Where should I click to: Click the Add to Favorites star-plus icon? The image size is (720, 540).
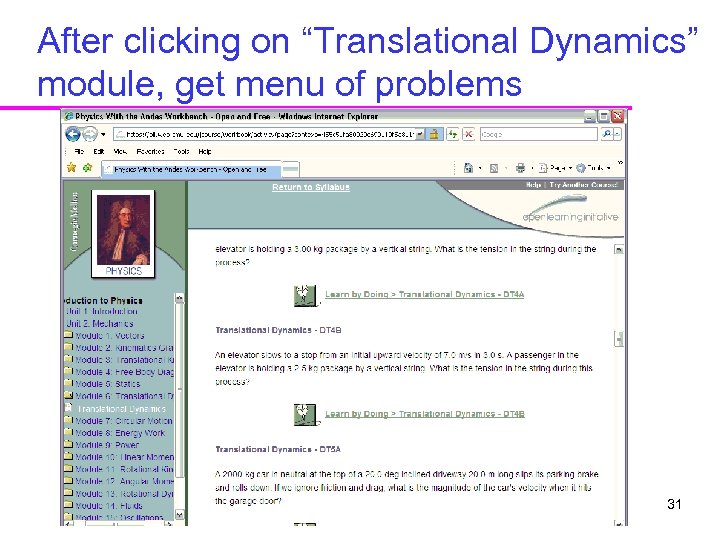(x=87, y=168)
